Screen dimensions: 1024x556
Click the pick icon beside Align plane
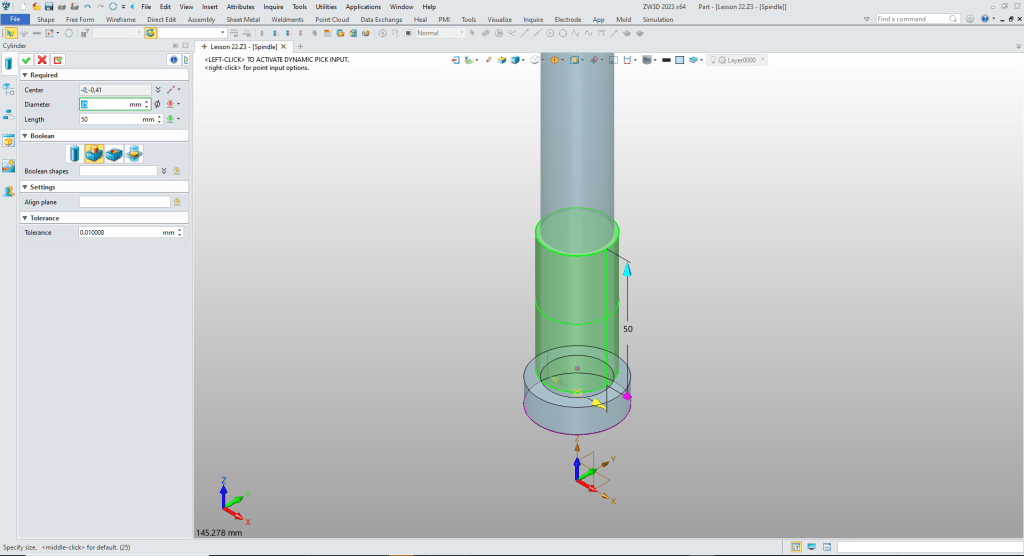point(177,202)
